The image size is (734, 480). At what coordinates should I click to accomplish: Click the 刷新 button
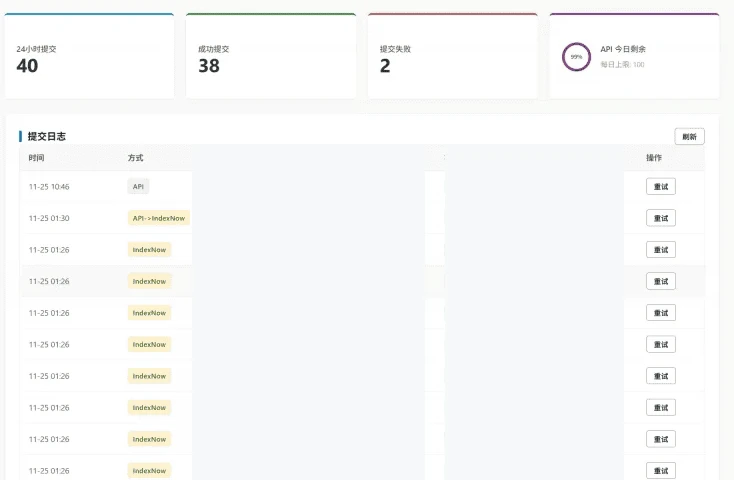click(x=689, y=137)
